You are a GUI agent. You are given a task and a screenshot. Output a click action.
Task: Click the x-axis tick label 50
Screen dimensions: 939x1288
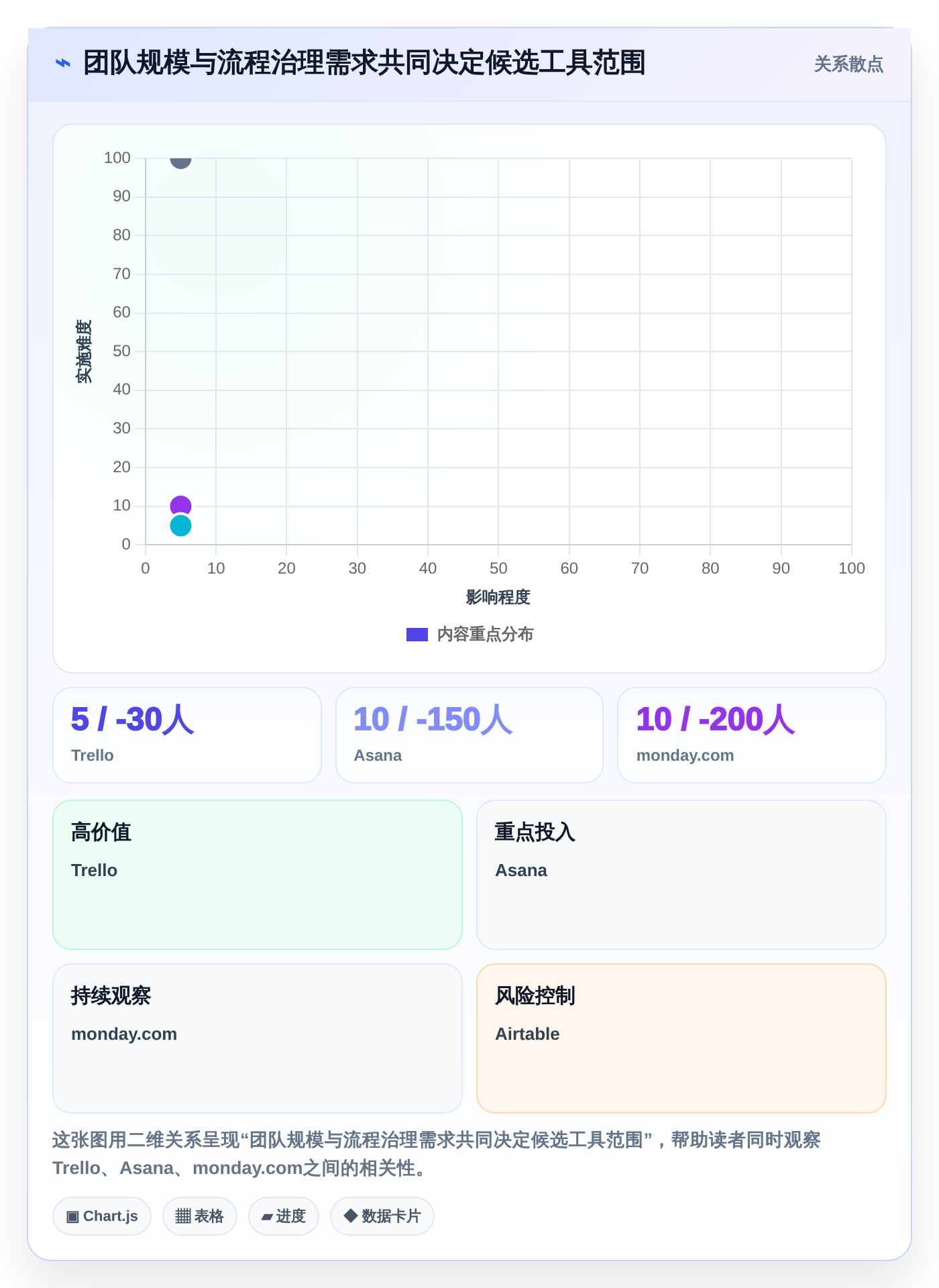click(498, 568)
